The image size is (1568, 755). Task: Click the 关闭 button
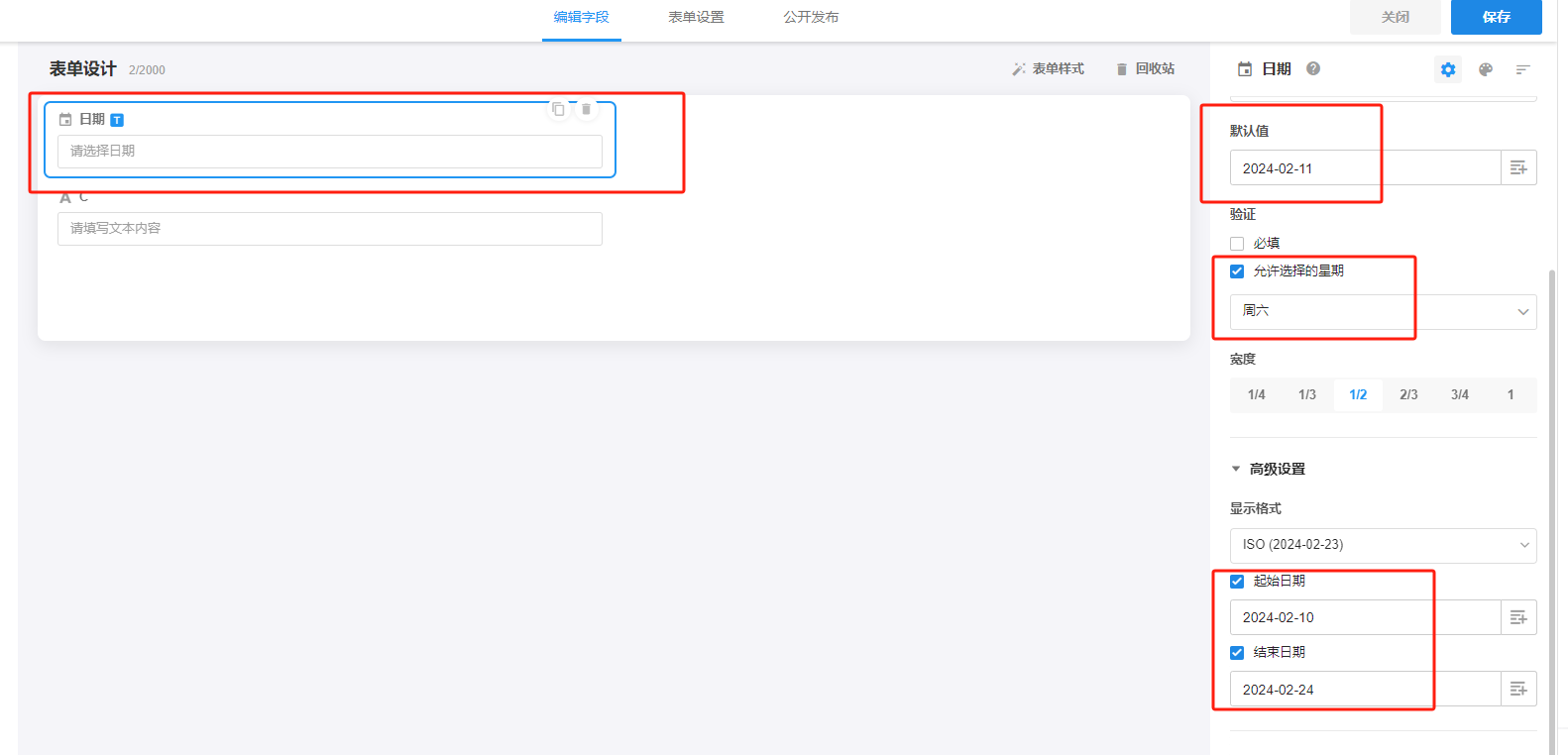(x=1396, y=17)
